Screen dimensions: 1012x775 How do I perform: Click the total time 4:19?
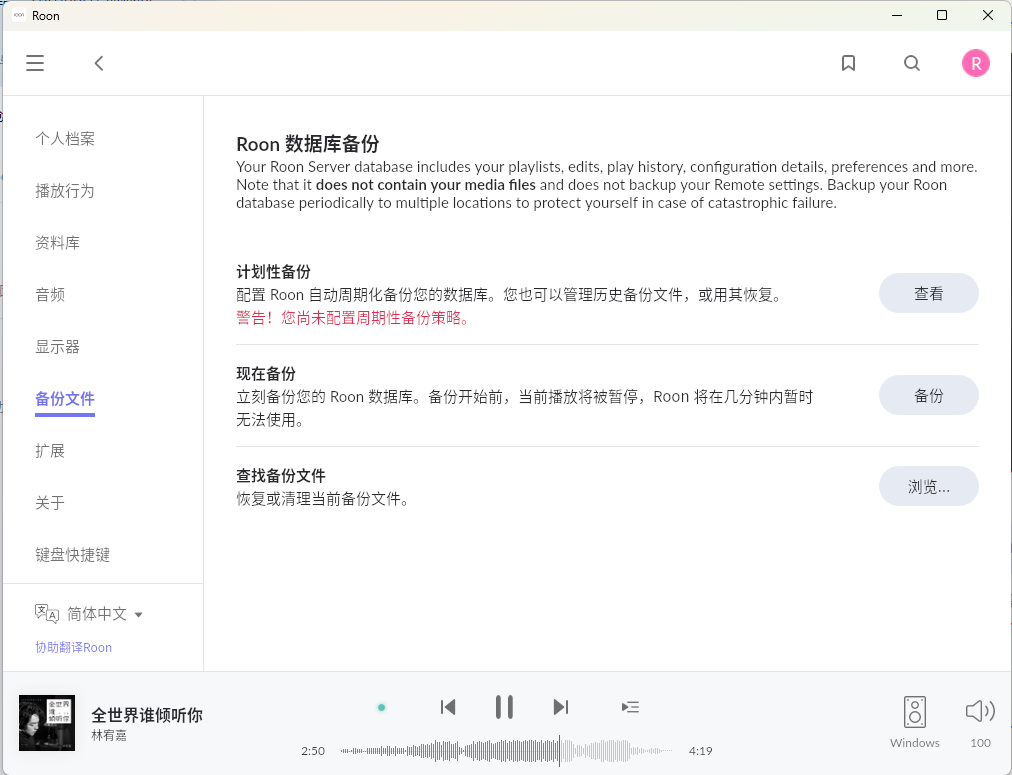tap(700, 751)
